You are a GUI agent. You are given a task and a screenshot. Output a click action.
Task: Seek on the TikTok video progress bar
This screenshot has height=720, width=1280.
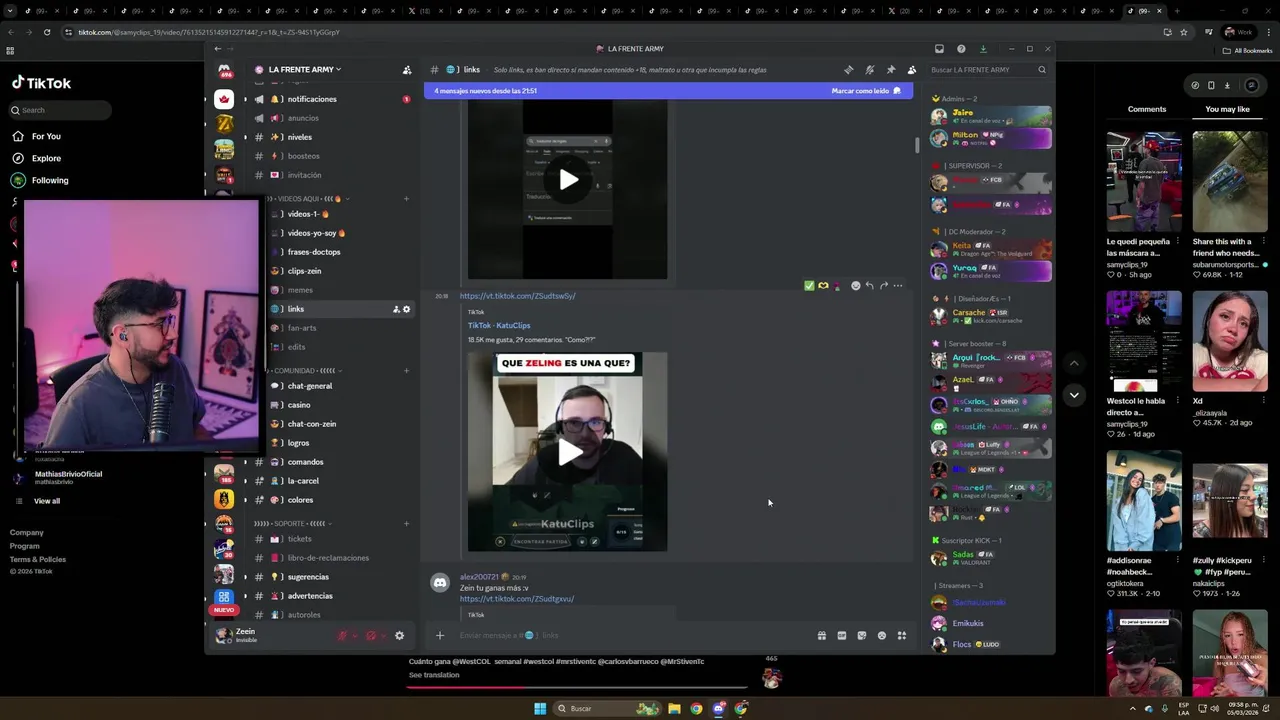(577, 687)
